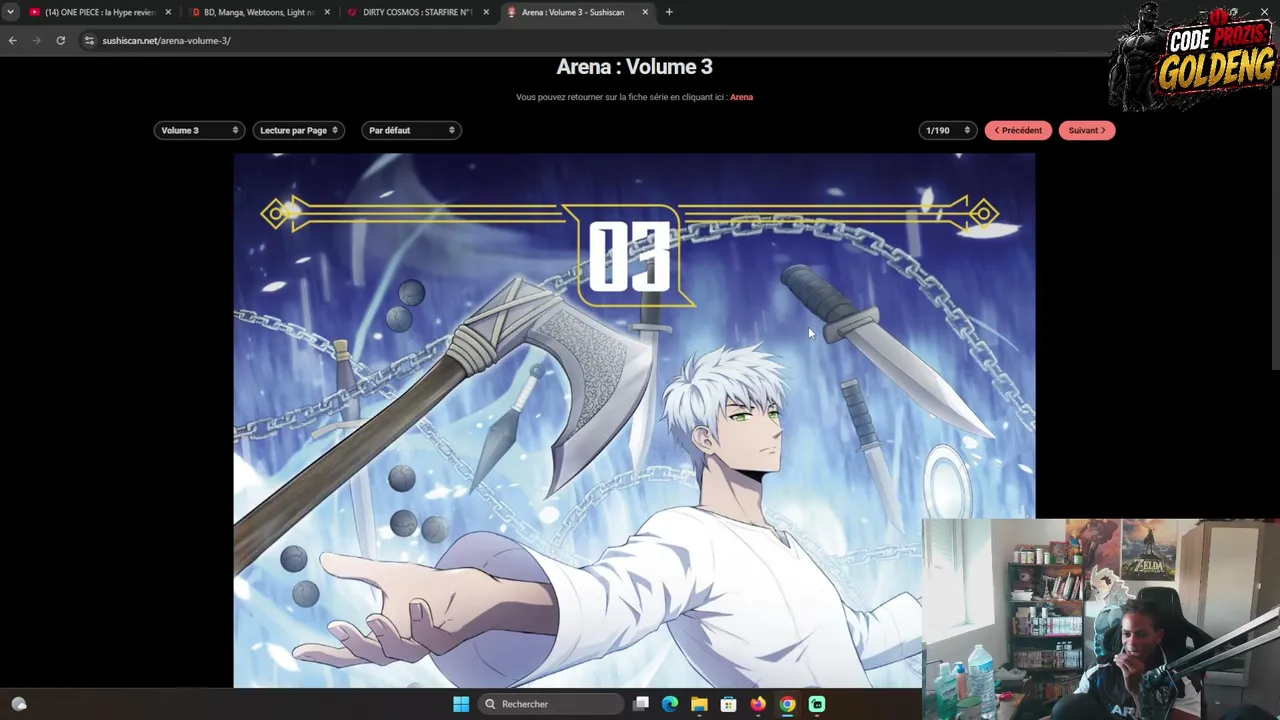Go to the previous page with Précédent

coord(1018,130)
